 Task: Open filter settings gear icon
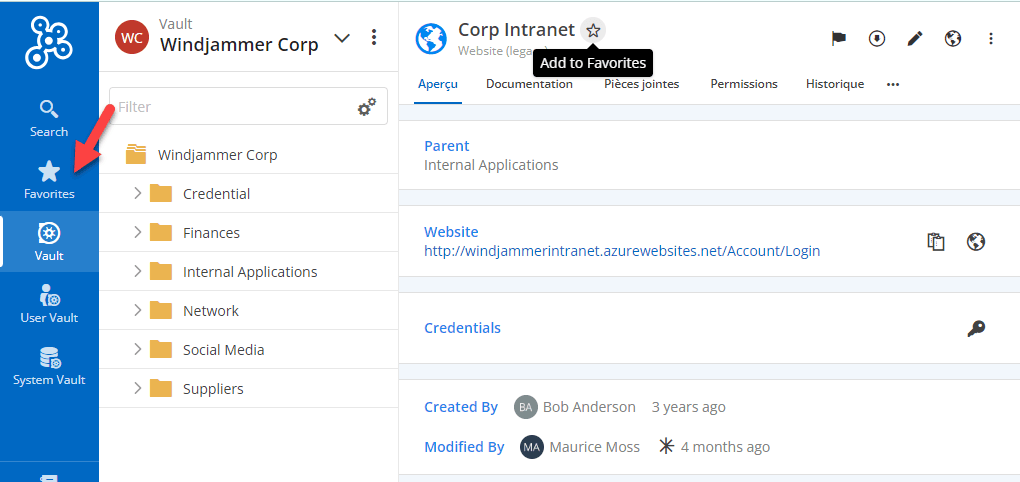pos(367,107)
